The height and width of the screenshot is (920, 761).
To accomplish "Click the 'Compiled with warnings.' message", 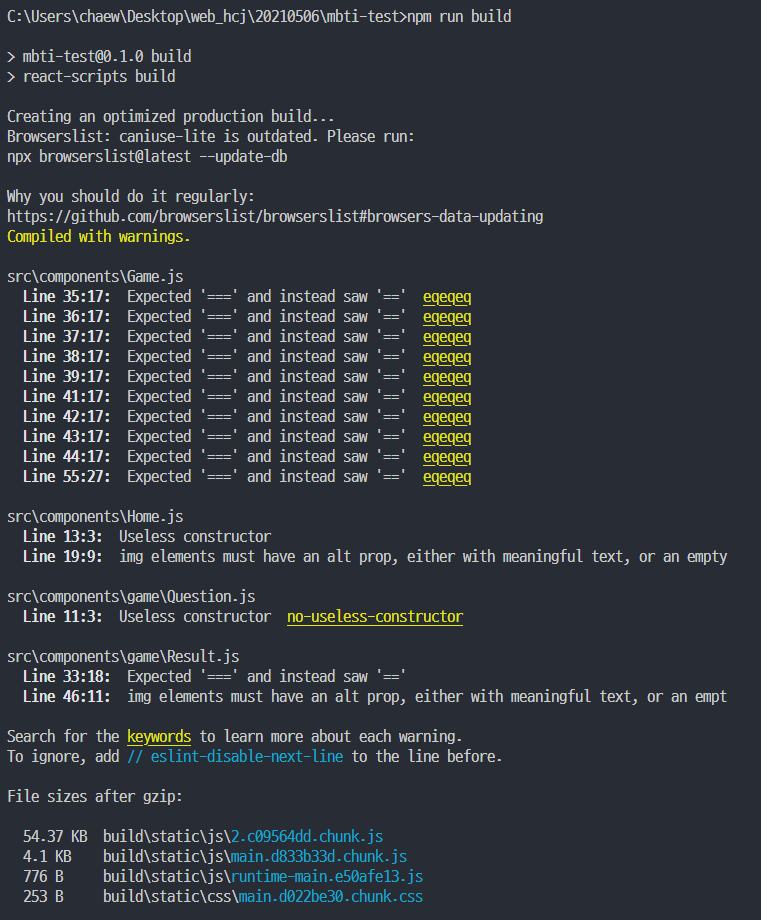I will pos(99,236).
